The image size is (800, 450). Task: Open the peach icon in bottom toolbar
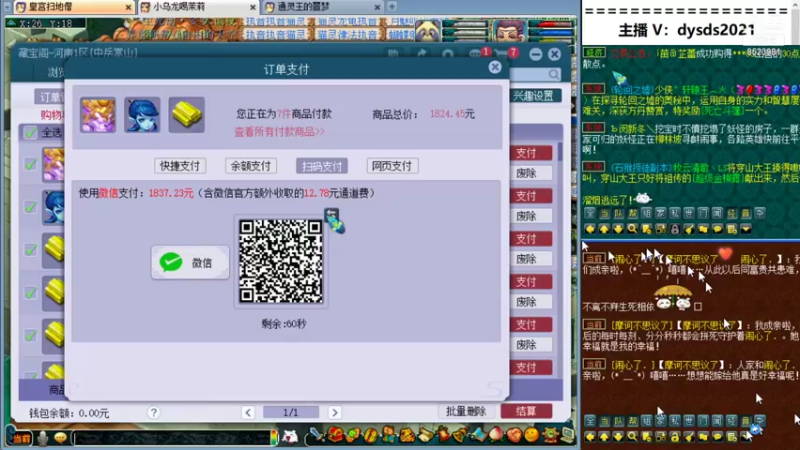(x=495, y=435)
